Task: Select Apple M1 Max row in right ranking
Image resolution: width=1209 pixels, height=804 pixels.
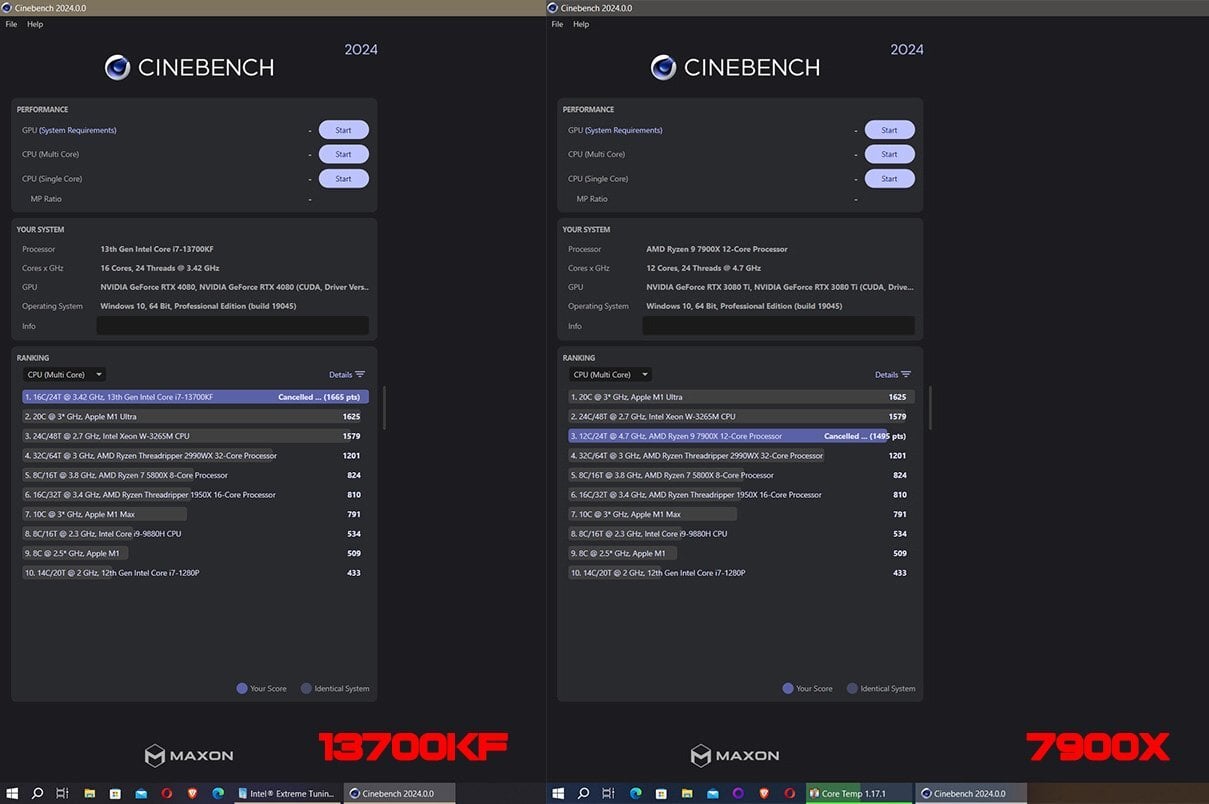Action: pyautogui.click(x=741, y=514)
